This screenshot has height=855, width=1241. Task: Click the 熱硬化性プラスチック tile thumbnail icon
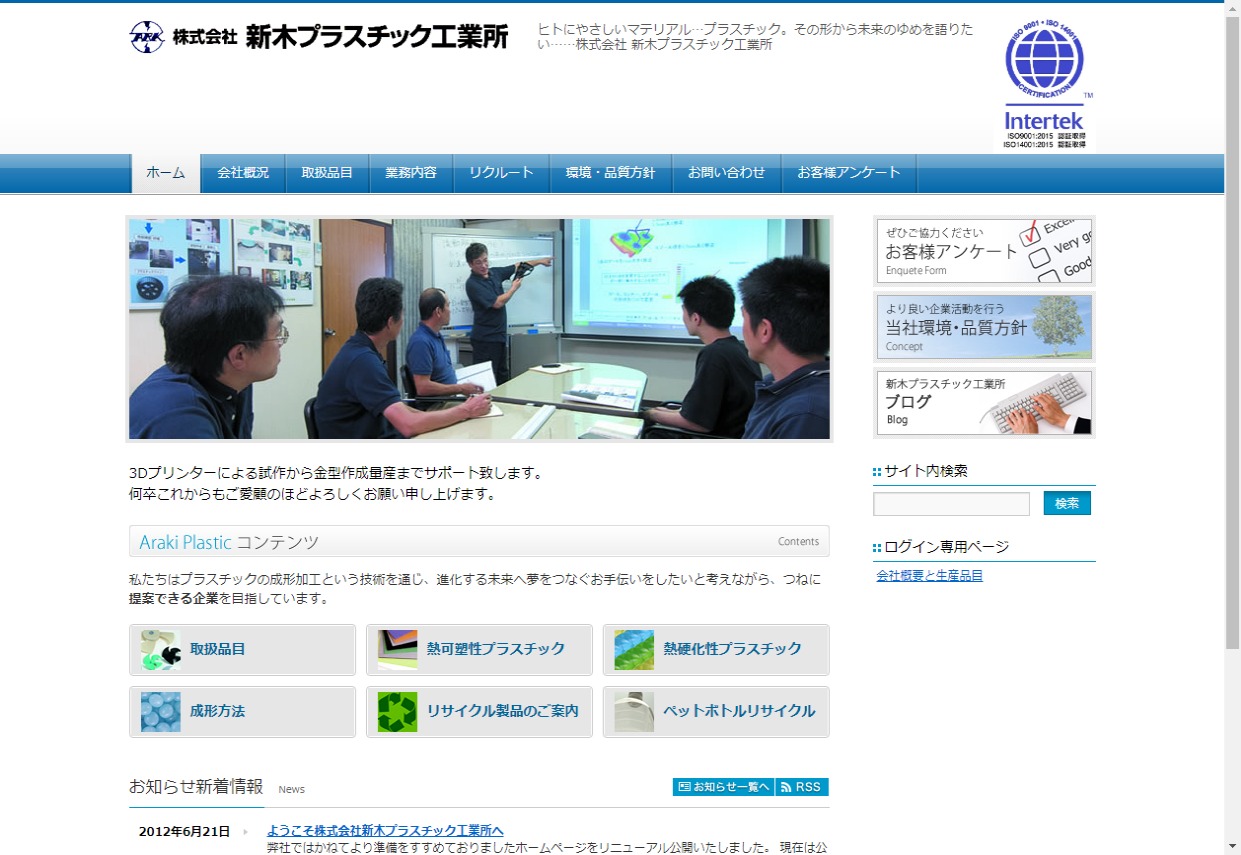(x=634, y=650)
